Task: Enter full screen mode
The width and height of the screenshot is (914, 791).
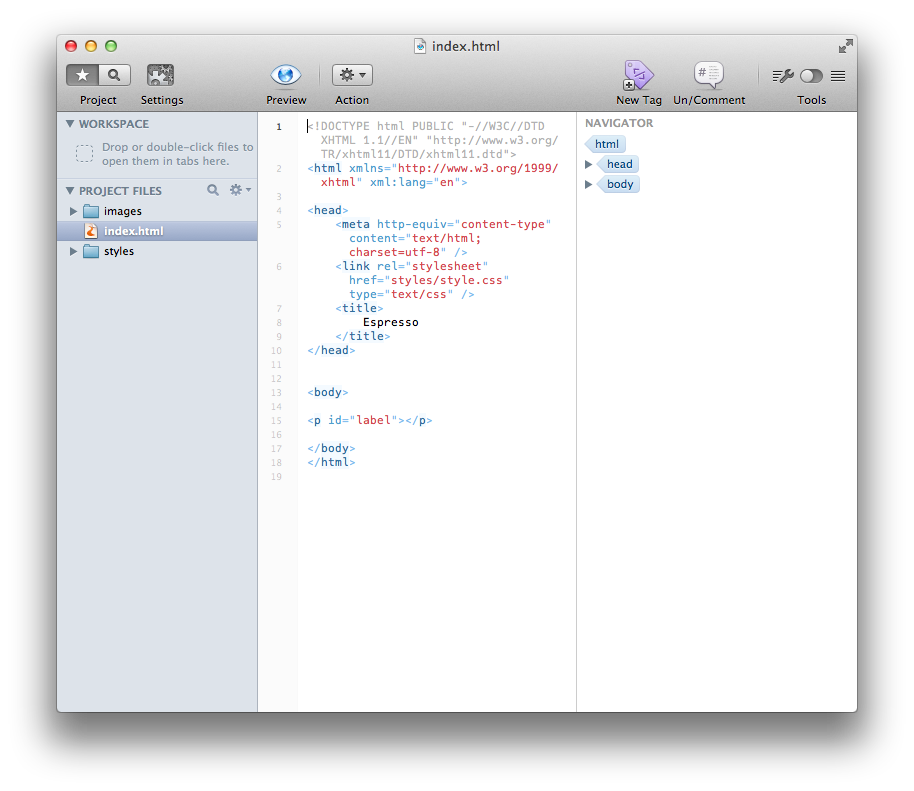Action: [846, 46]
